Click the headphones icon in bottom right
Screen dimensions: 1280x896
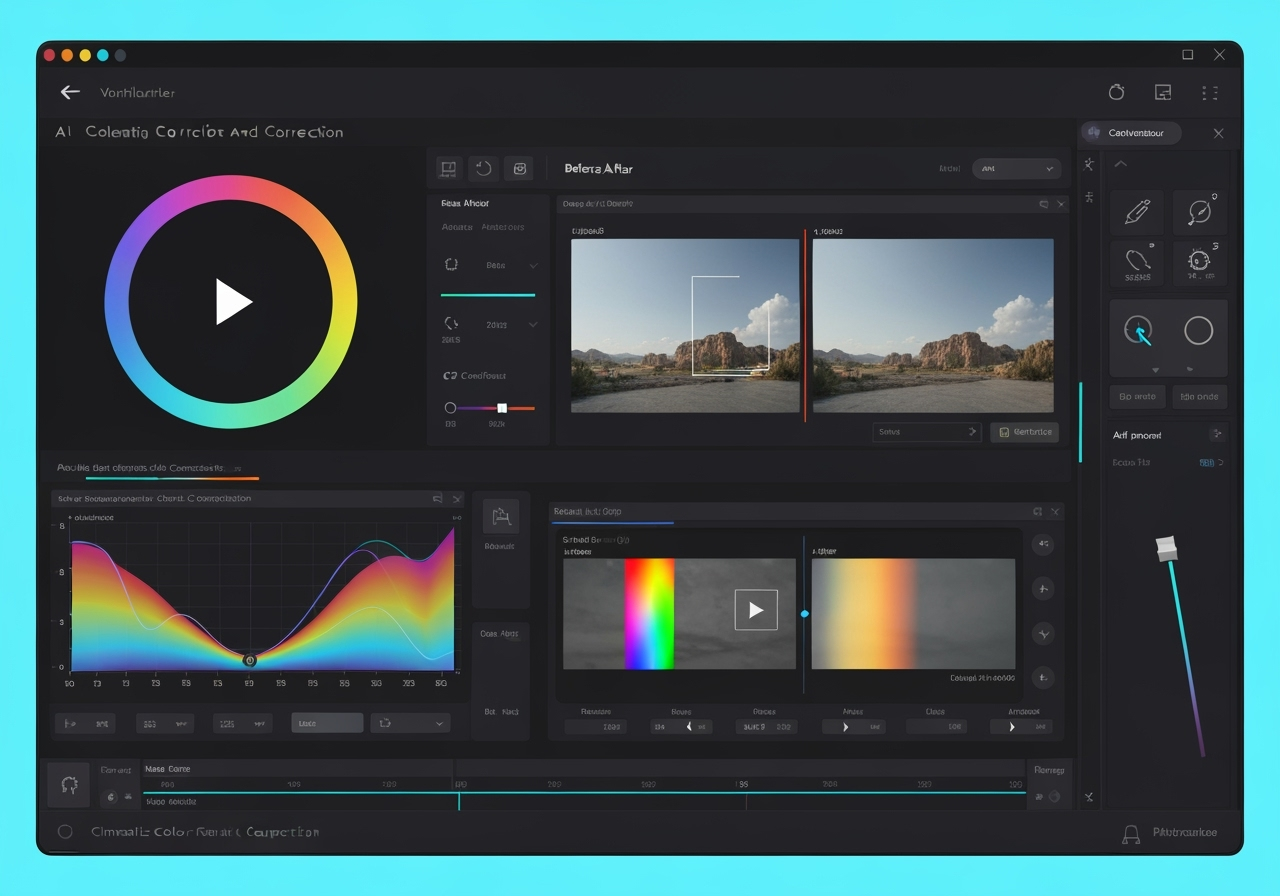1131,833
